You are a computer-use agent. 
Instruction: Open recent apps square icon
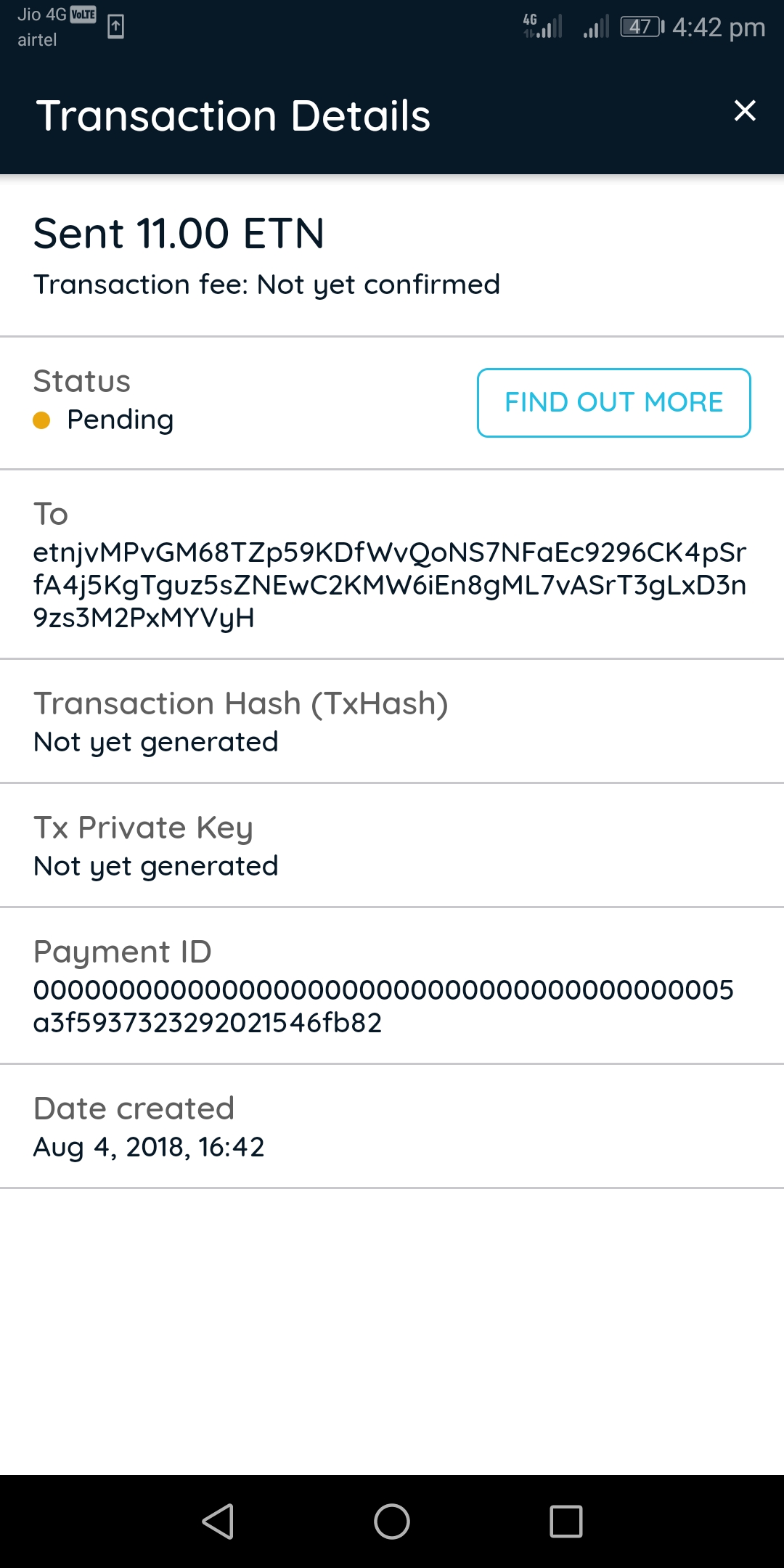(x=566, y=1522)
